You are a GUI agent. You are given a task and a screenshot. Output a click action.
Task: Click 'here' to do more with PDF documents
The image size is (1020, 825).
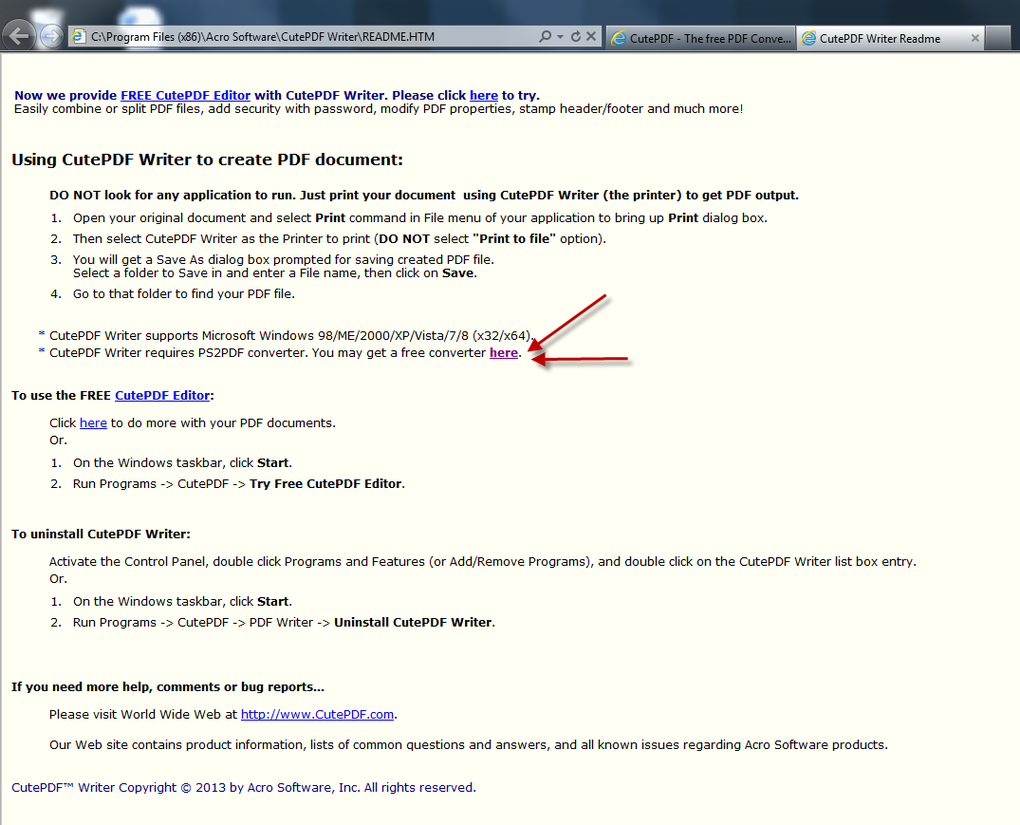click(x=93, y=422)
